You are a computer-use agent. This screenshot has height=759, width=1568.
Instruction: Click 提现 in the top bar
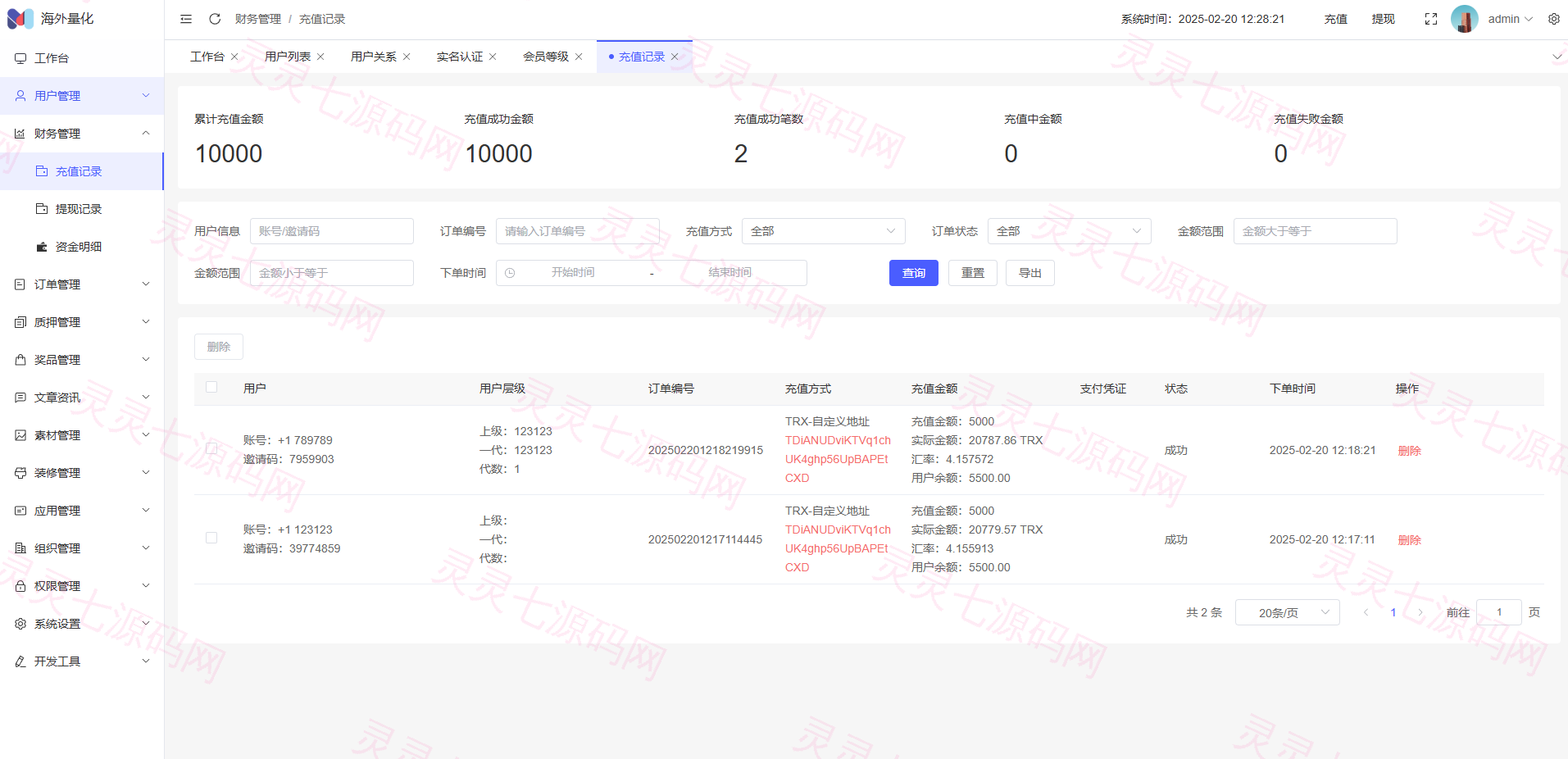(1383, 19)
